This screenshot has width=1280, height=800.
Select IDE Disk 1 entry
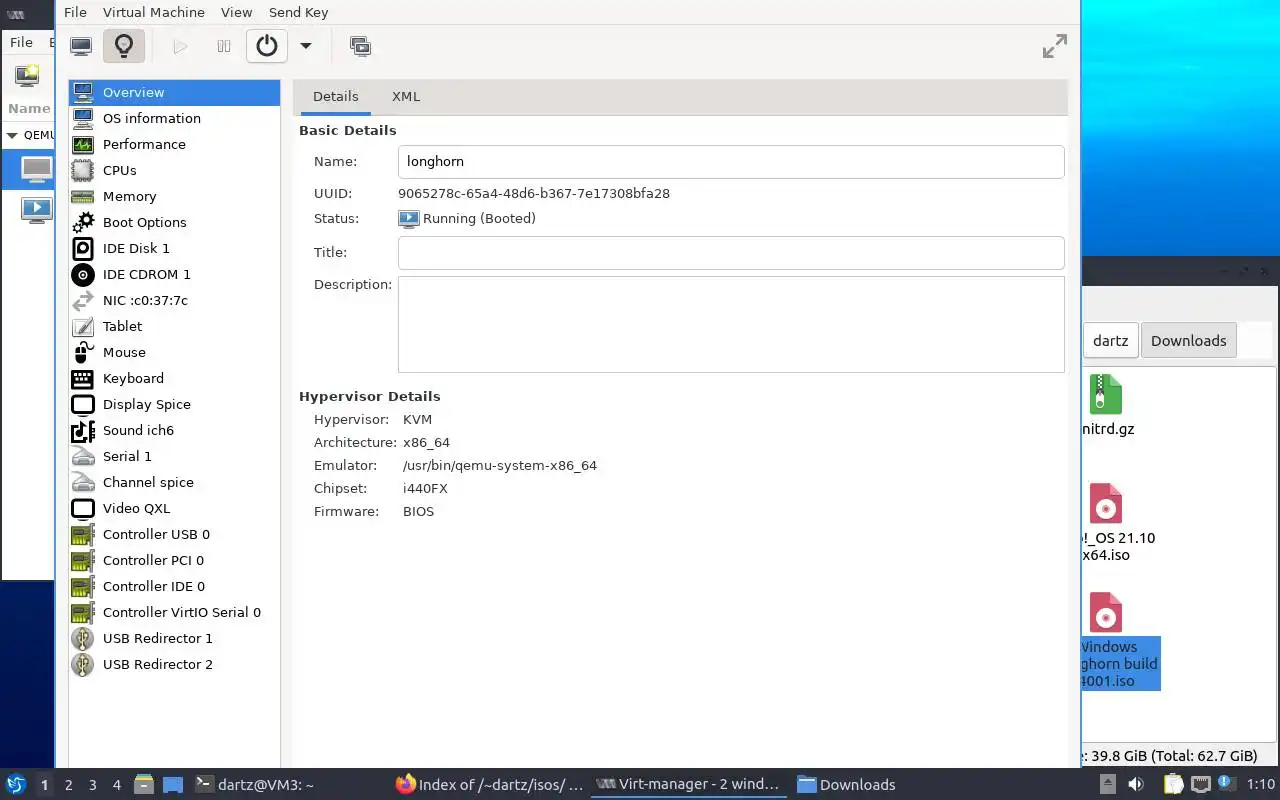pos(174,248)
